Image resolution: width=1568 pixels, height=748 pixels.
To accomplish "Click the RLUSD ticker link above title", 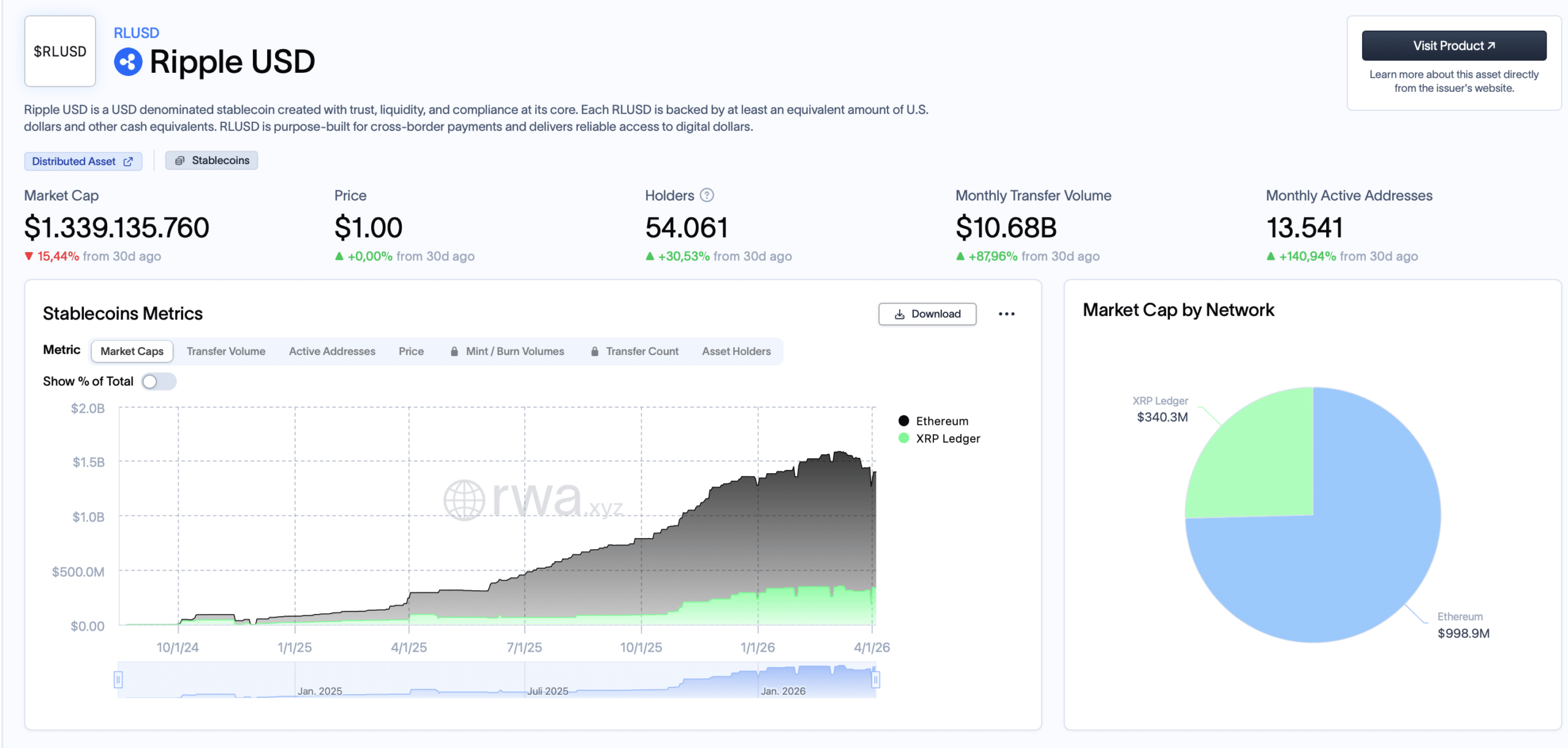I will [x=136, y=33].
